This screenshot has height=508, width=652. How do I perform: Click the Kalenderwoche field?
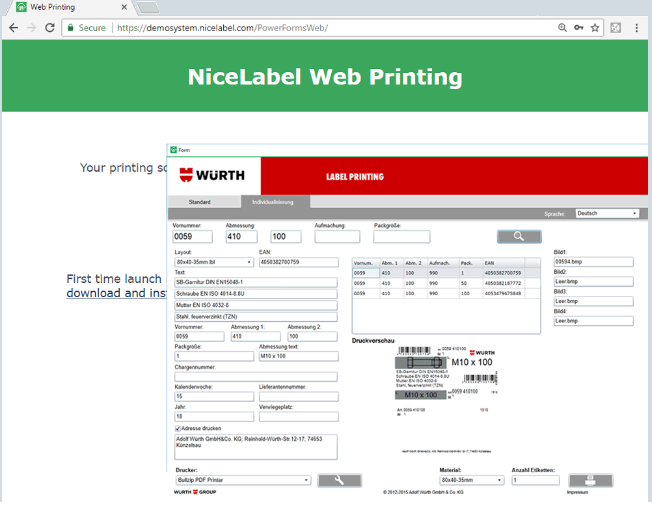pos(214,397)
